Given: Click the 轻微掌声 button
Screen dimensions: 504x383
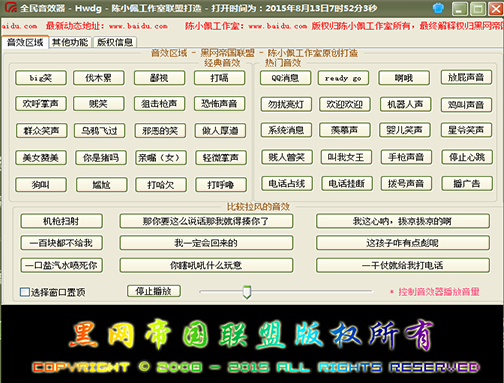Looking at the screenshot, I should click(221, 158).
